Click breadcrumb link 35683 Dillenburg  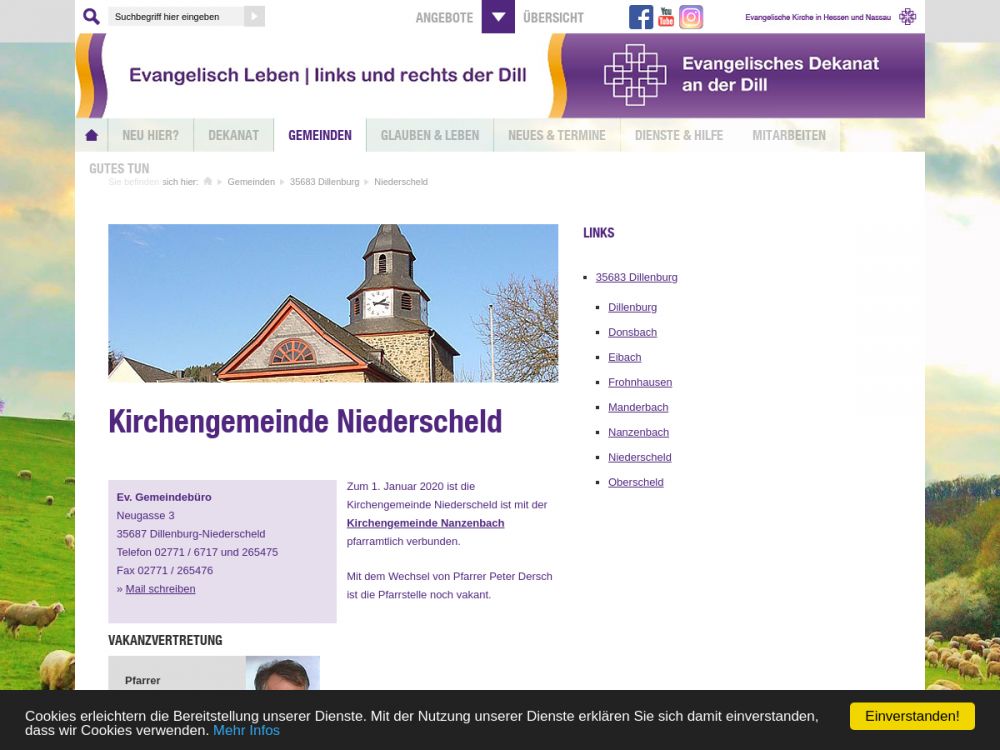pos(324,182)
